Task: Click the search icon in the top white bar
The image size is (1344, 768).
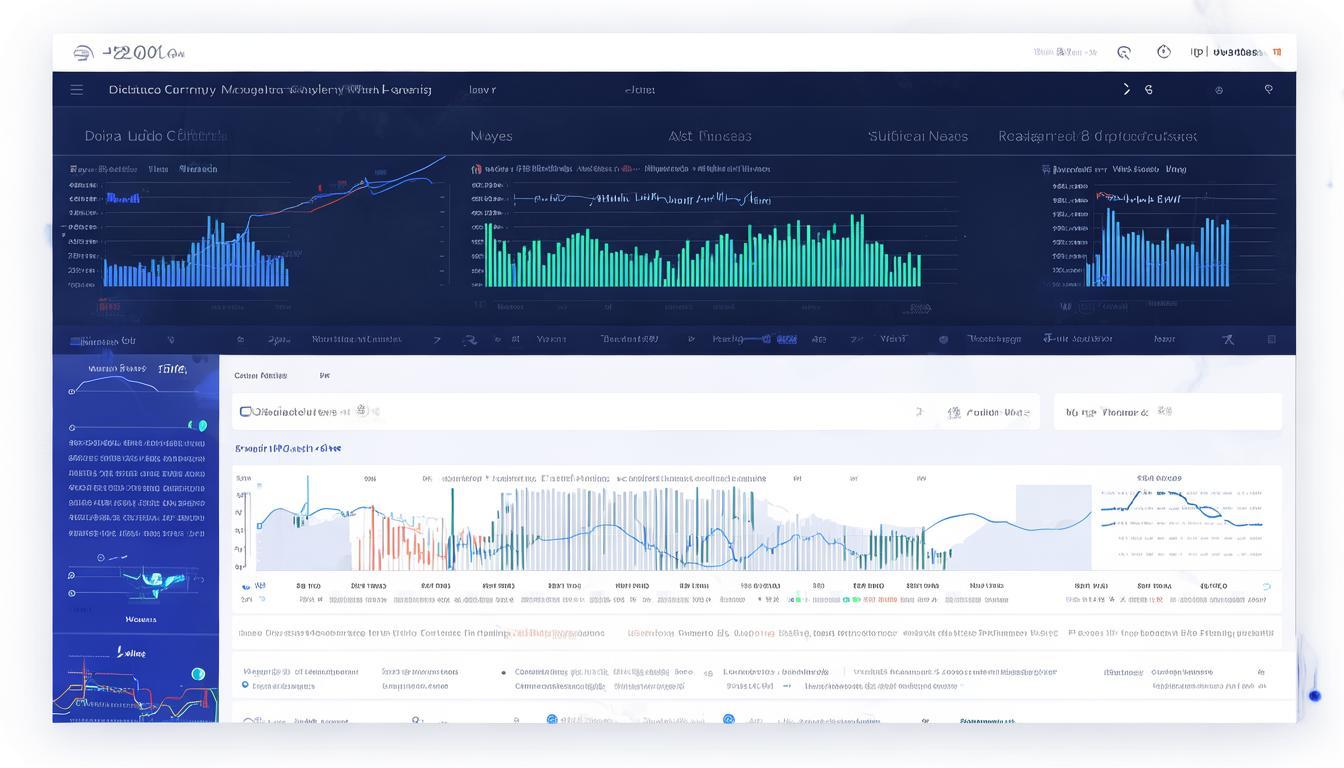Action: [x=1124, y=52]
